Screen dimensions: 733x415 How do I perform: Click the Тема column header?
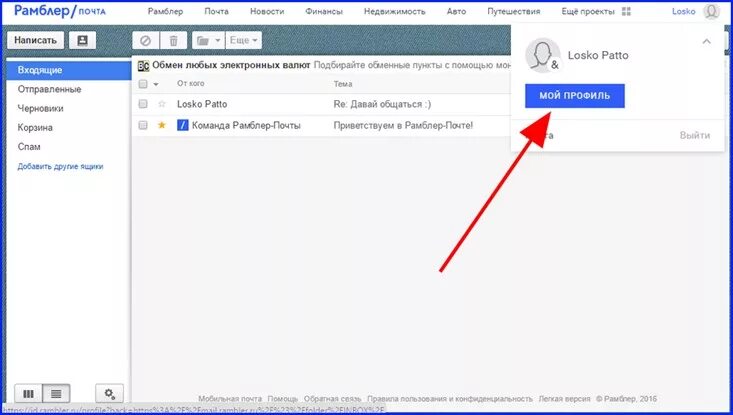(343, 84)
